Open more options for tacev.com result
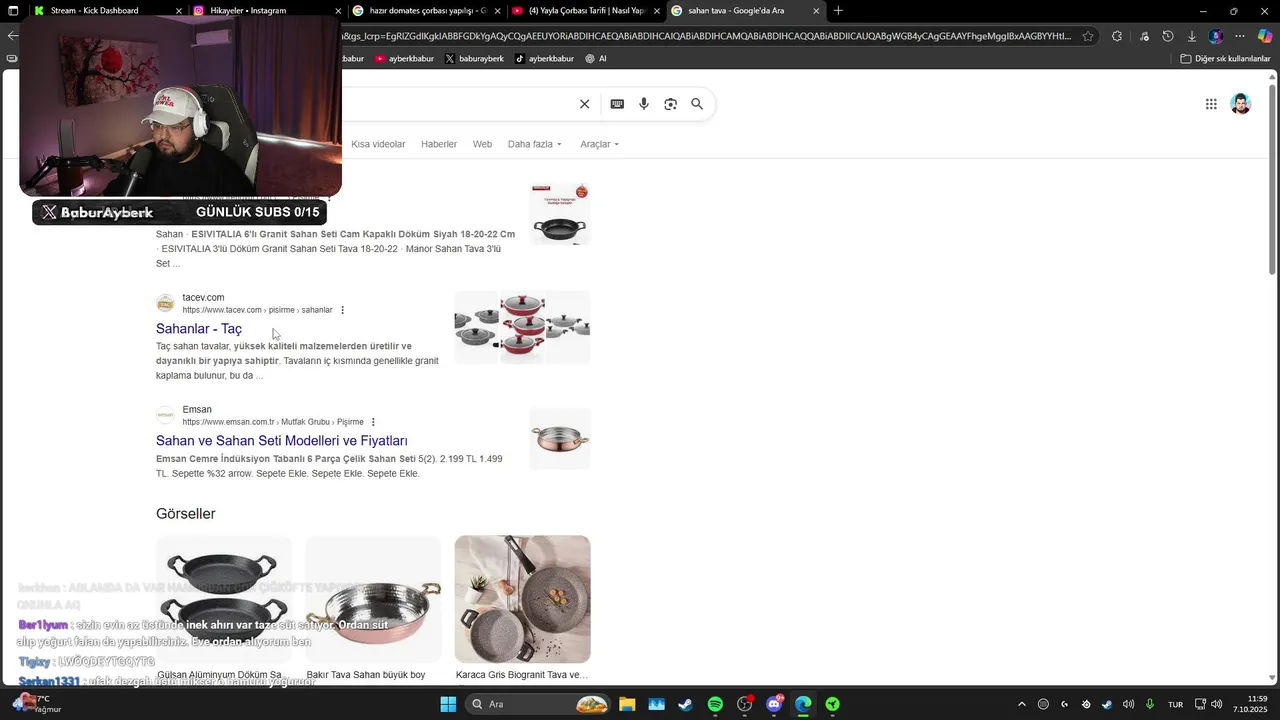Viewport: 1280px width, 720px height. click(x=342, y=310)
